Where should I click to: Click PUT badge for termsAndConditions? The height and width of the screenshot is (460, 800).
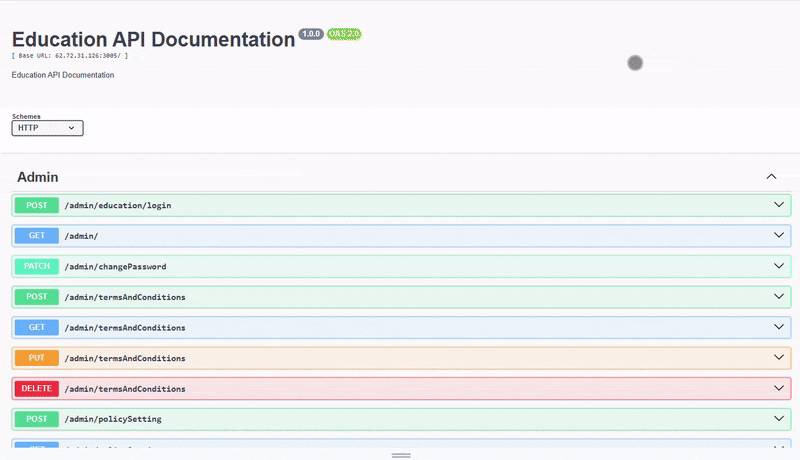(x=37, y=358)
